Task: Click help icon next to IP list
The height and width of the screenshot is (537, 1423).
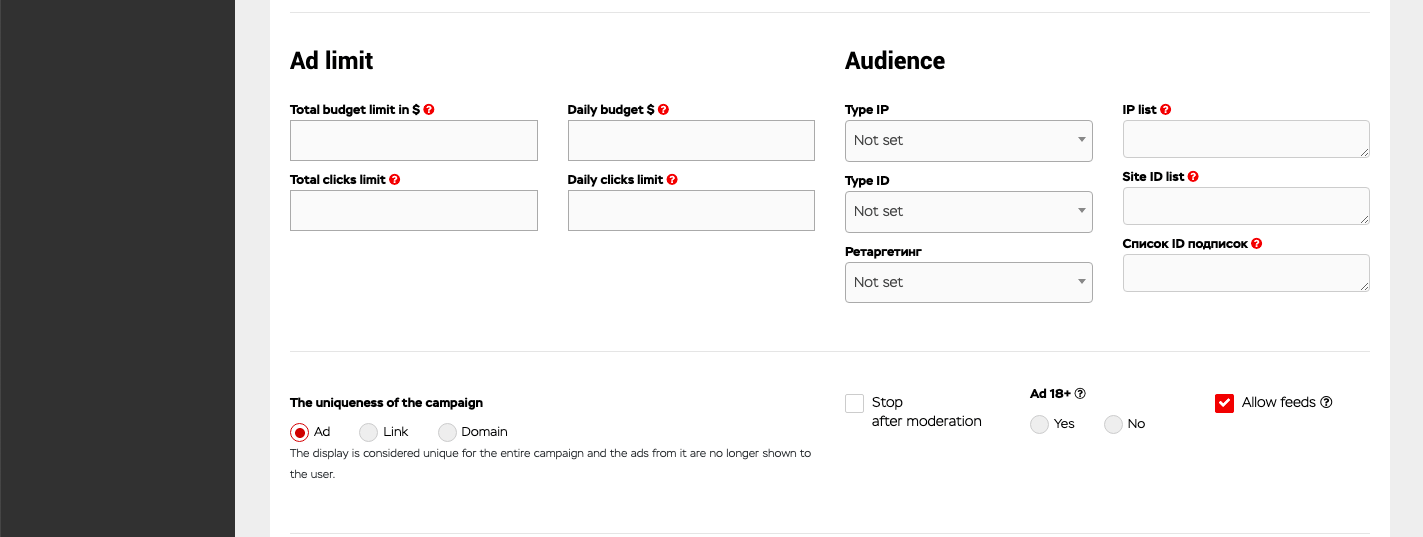Action: (1166, 110)
